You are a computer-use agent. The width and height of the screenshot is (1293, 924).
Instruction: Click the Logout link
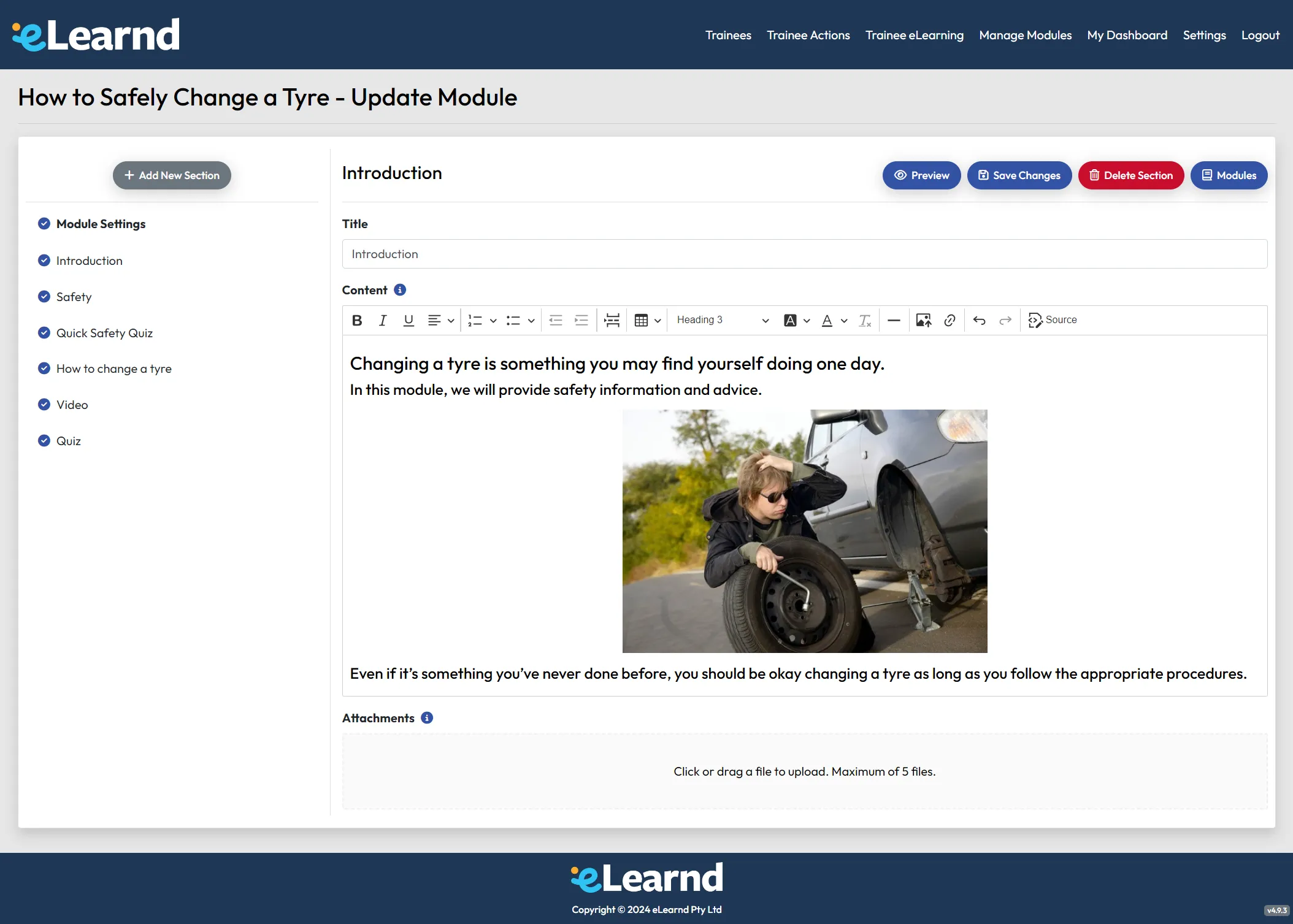1260,35
